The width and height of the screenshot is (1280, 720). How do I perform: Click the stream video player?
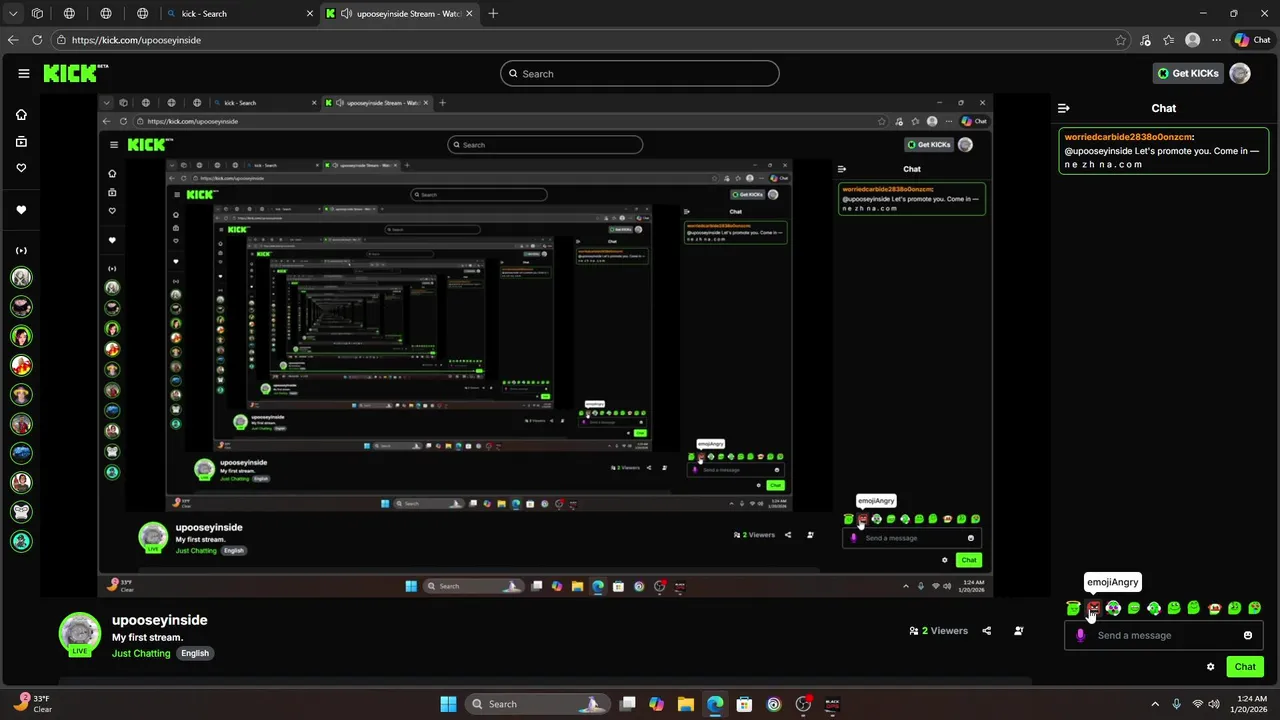(x=545, y=345)
